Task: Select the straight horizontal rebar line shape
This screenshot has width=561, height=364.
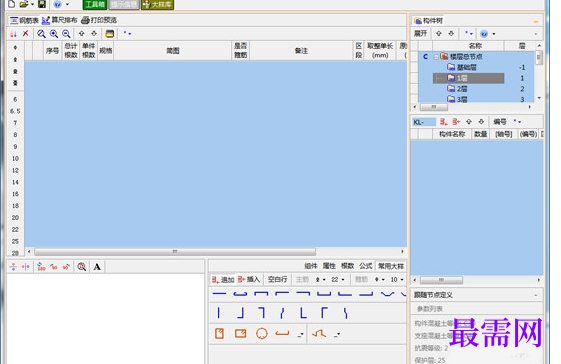Action: point(219,294)
